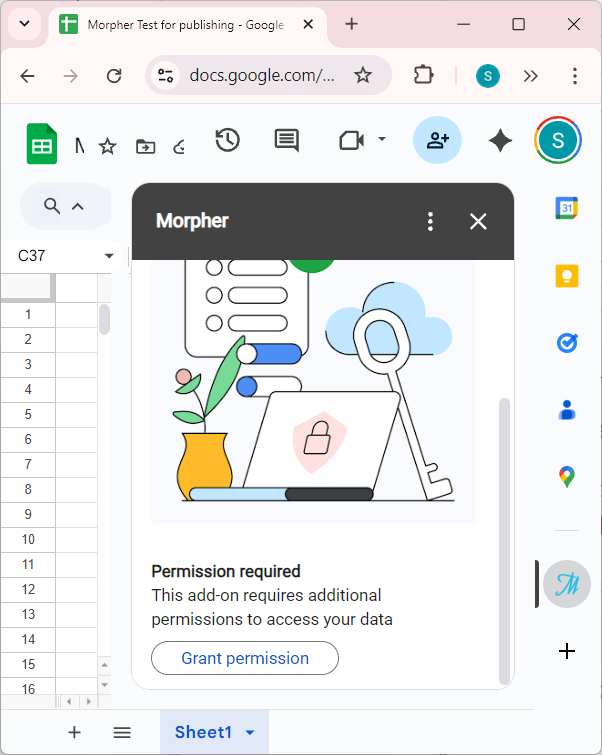
Task: Click sheet scroll up arrow
Action: tap(105, 665)
